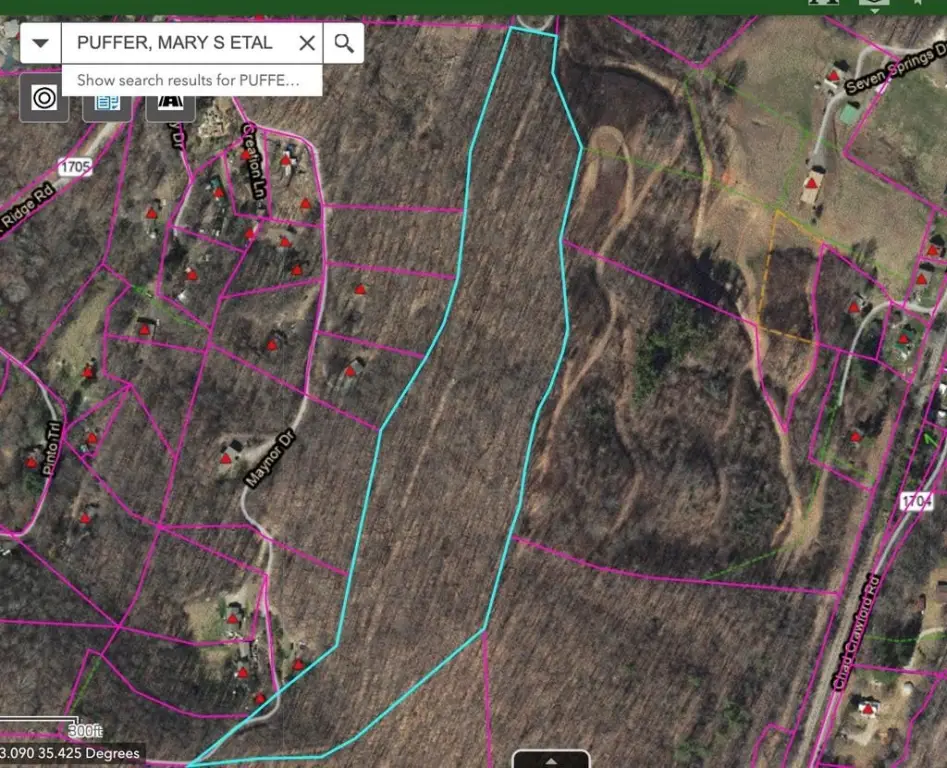
Task: Click the concentric circles widget icon
Action: click(x=44, y=98)
